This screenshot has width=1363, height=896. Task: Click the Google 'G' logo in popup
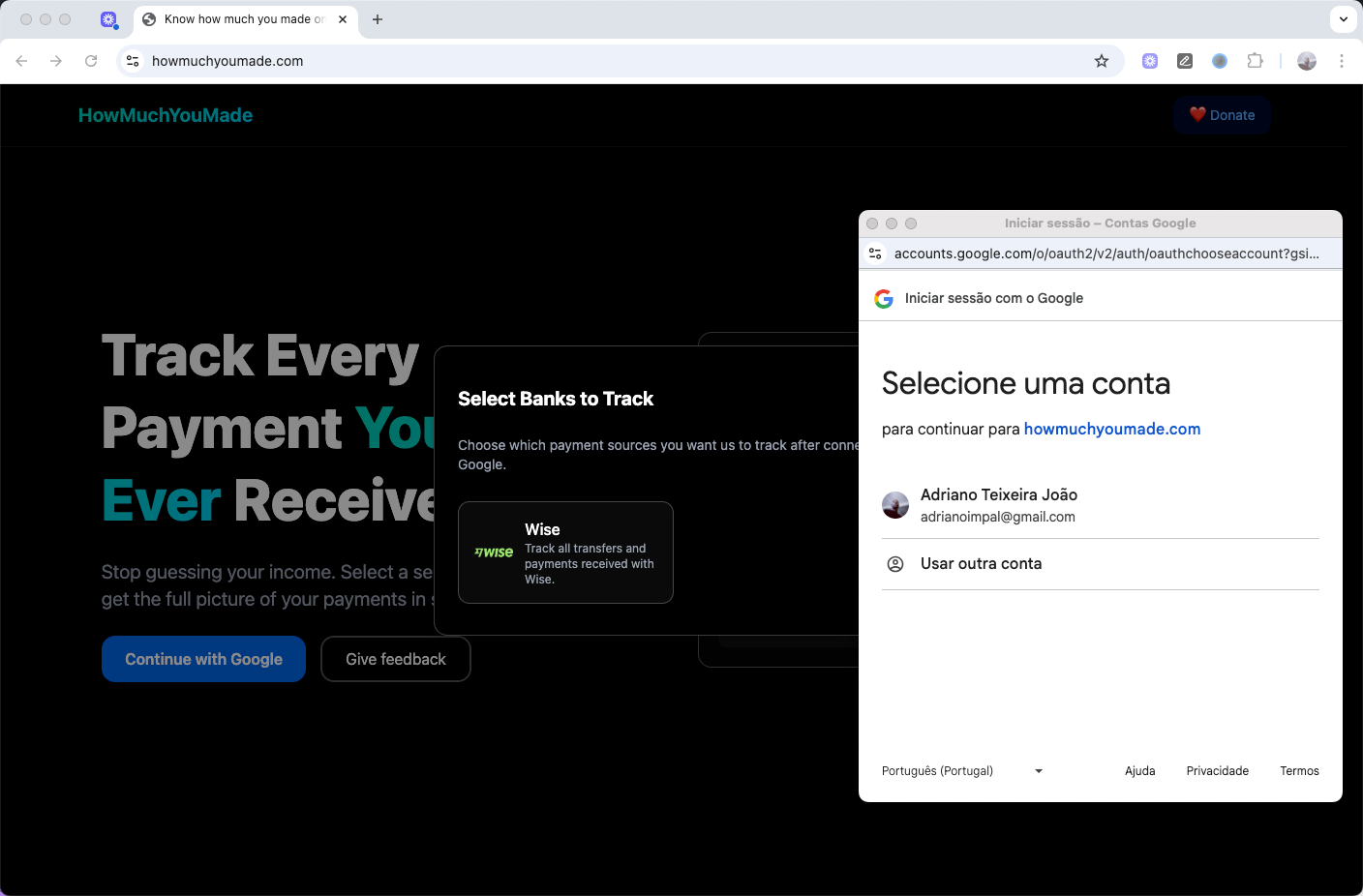pyautogui.click(x=884, y=299)
